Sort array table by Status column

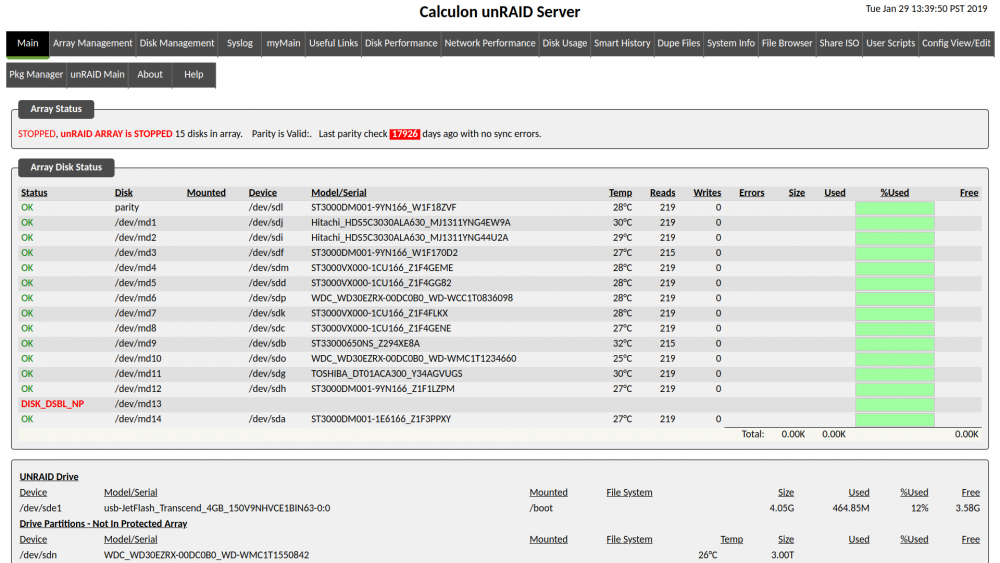34,193
